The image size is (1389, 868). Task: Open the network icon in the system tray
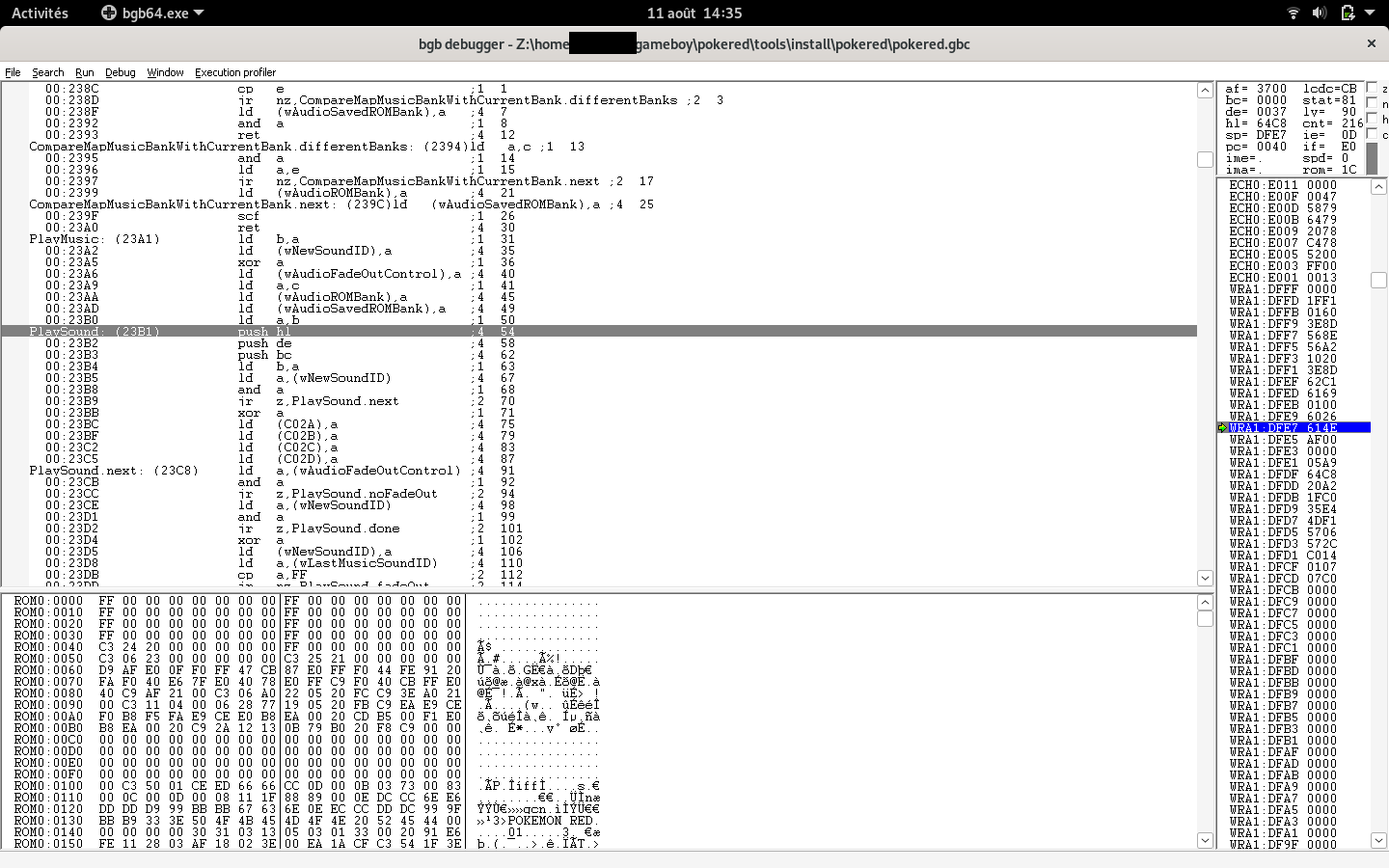pos(1294,13)
